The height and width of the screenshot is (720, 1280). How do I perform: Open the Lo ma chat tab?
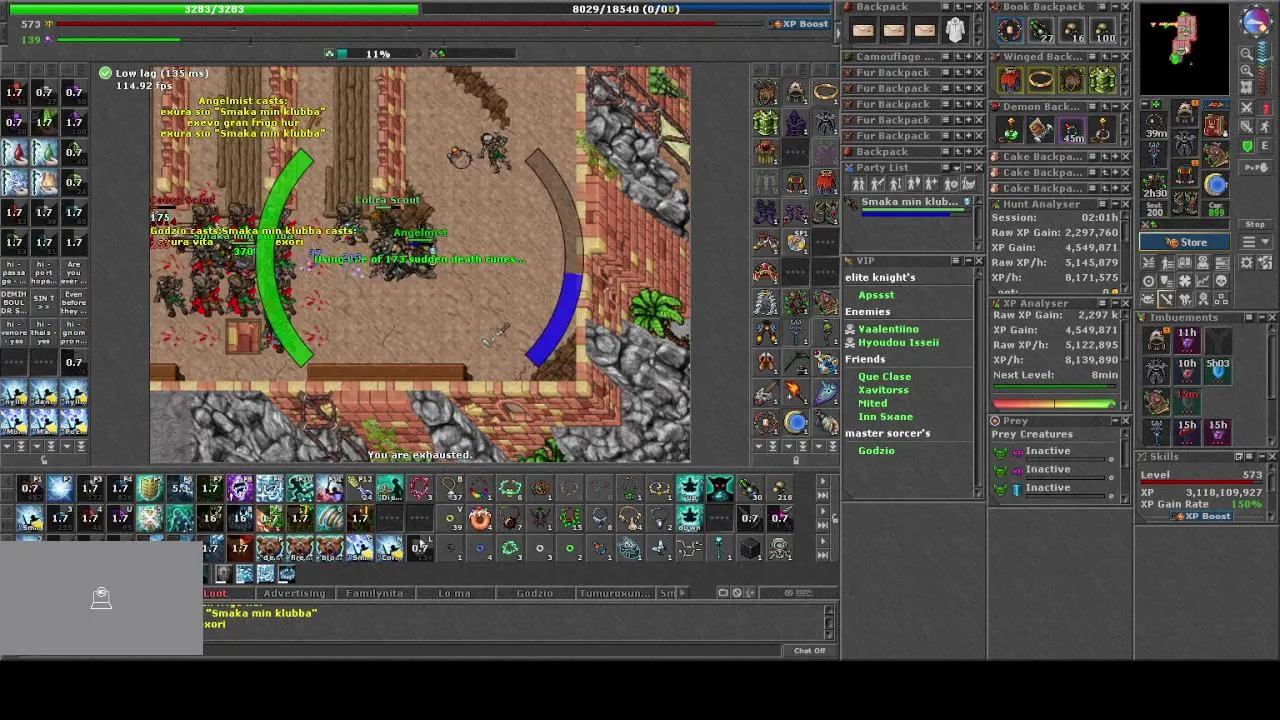454,593
